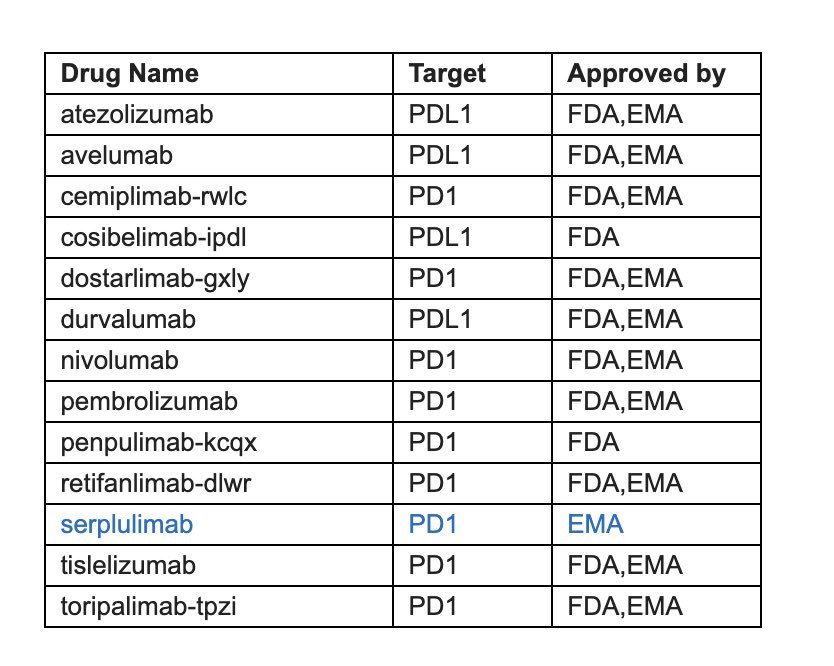
Task: Click the Approved by column header
Action: coord(646,73)
